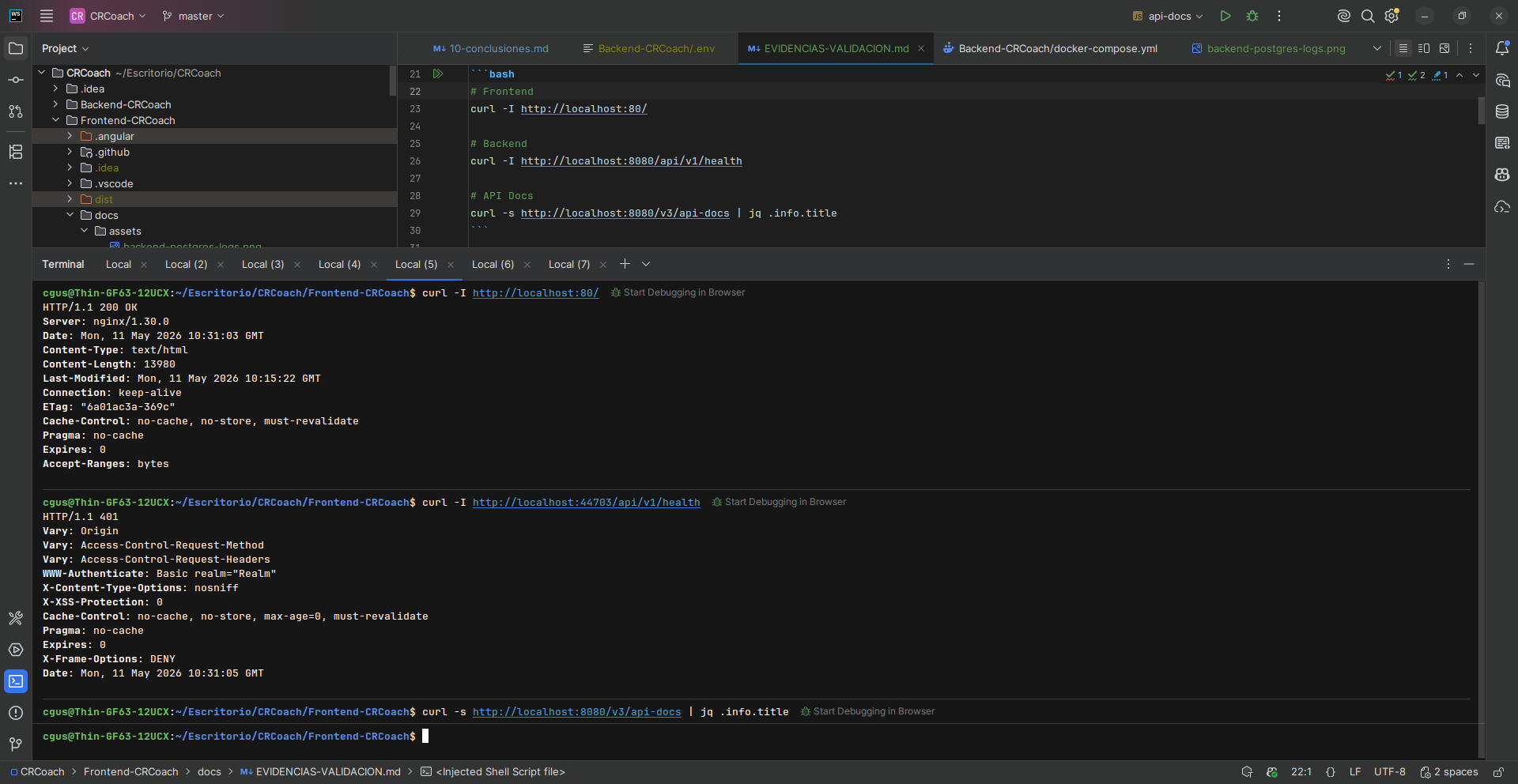Open the Copilot tool window on right sidebar

coord(1502,175)
